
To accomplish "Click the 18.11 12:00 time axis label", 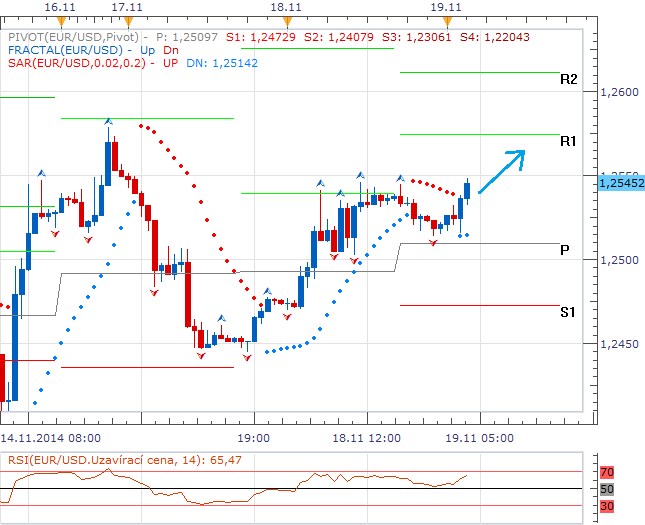I will coord(367,438).
